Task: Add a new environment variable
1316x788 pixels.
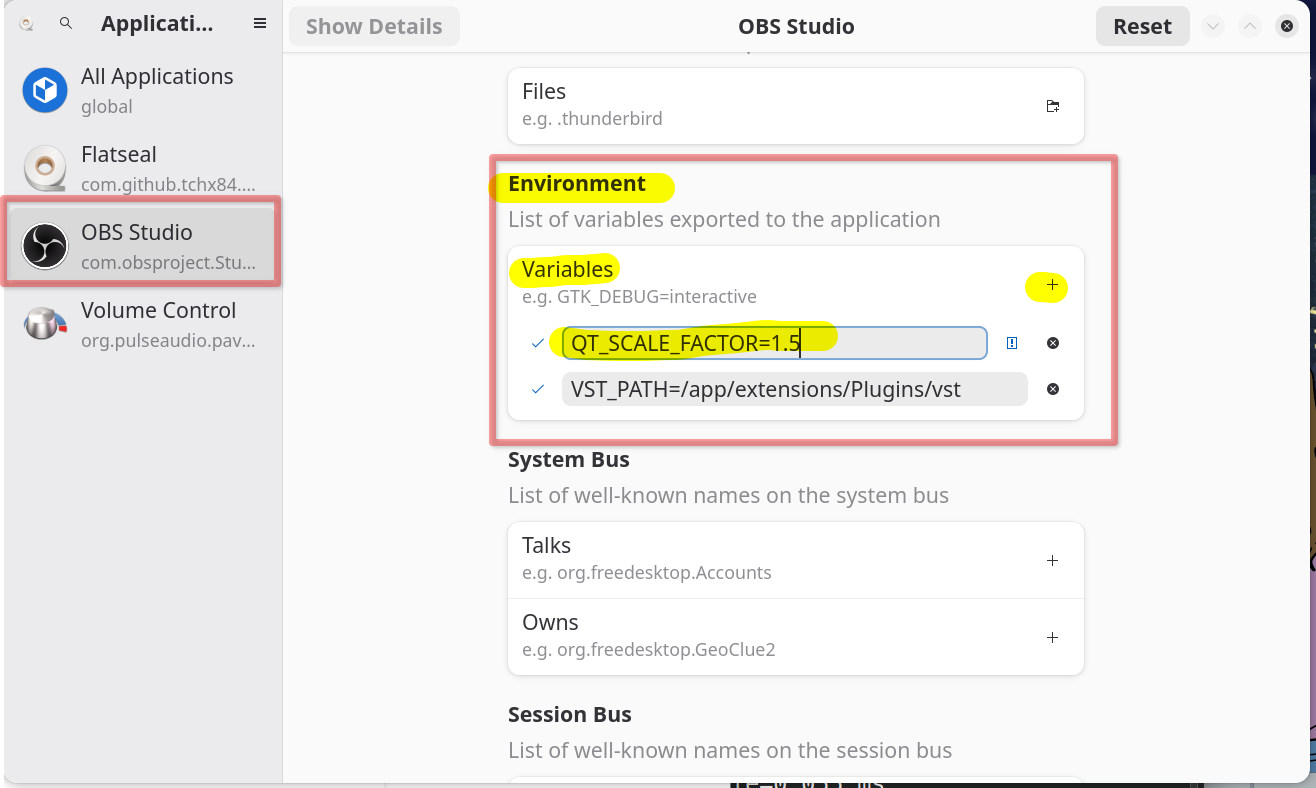Action: [1052, 286]
